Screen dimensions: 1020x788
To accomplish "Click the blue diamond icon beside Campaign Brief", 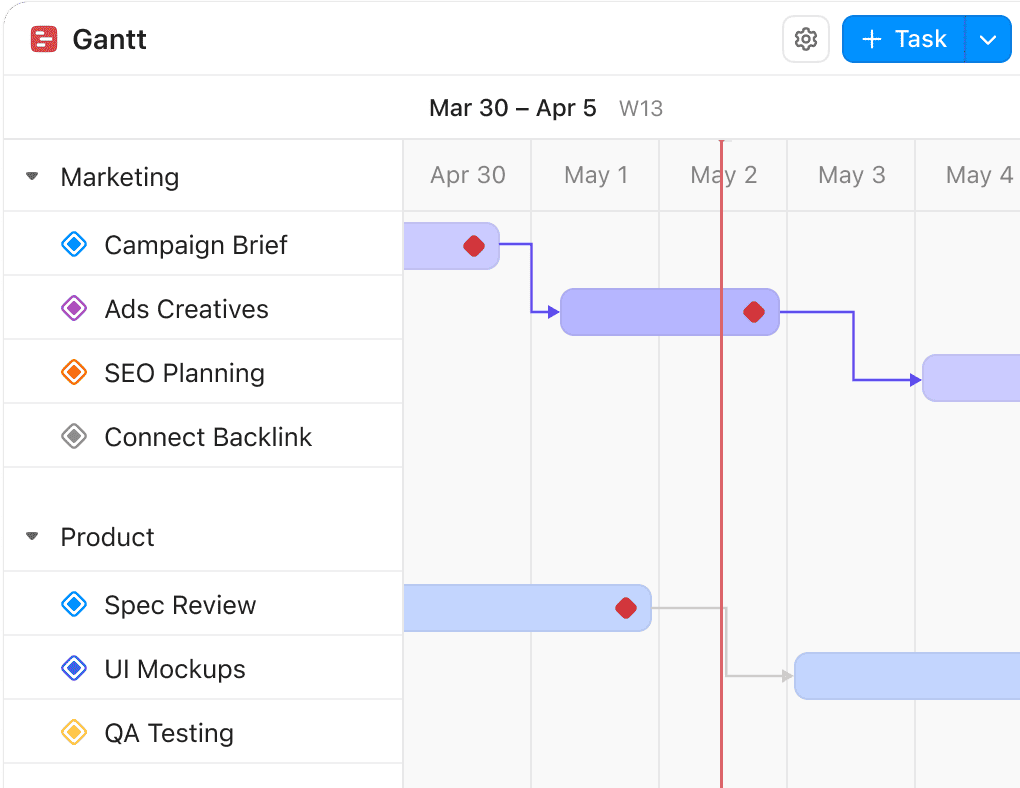I will (x=74, y=245).
